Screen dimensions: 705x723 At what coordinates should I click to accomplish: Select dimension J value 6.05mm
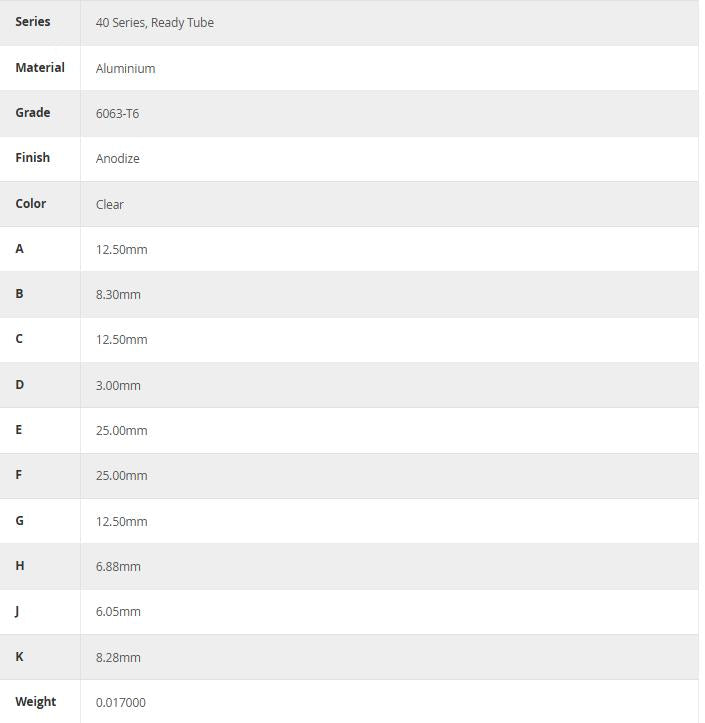[119, 612]
